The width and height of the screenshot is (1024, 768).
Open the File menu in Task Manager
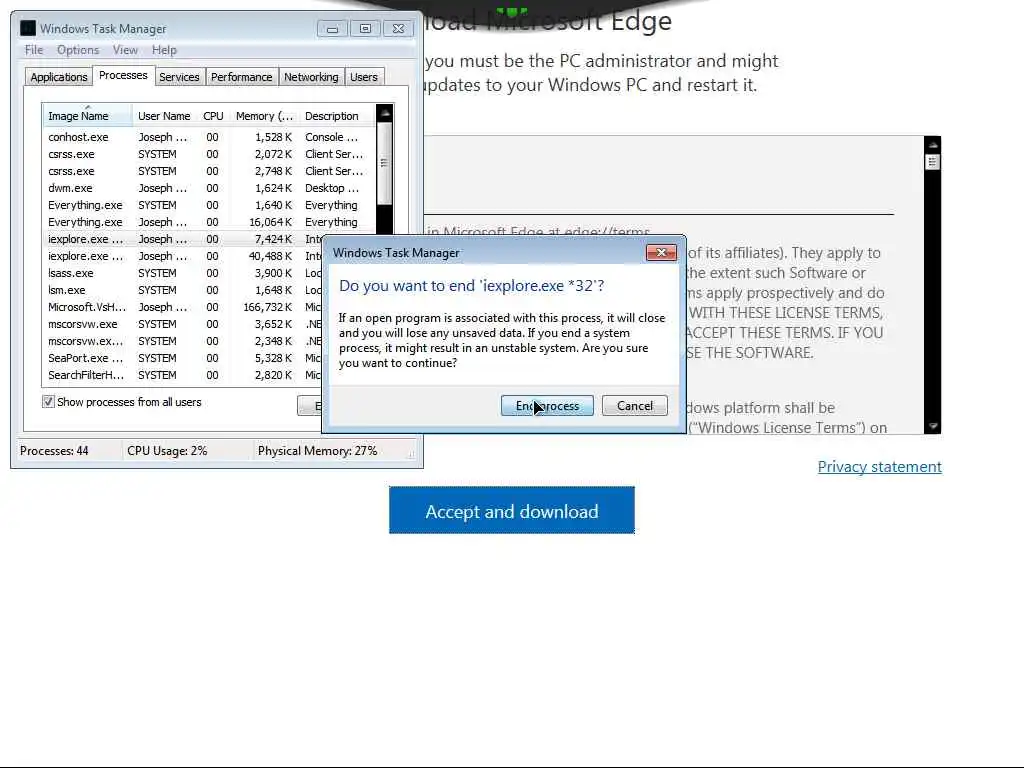[x=34, y=50]
